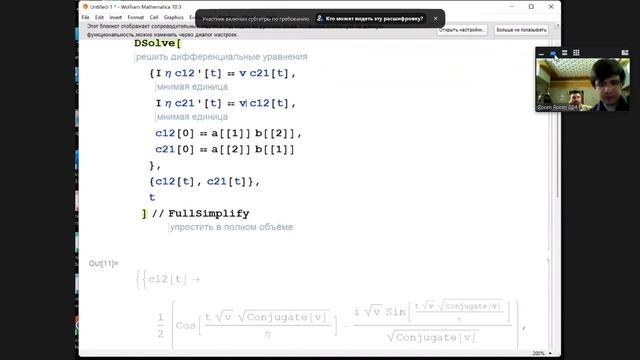Select active speaker thumbnail view icon
This screenshot has width=640, height=360.
[553, 53]
